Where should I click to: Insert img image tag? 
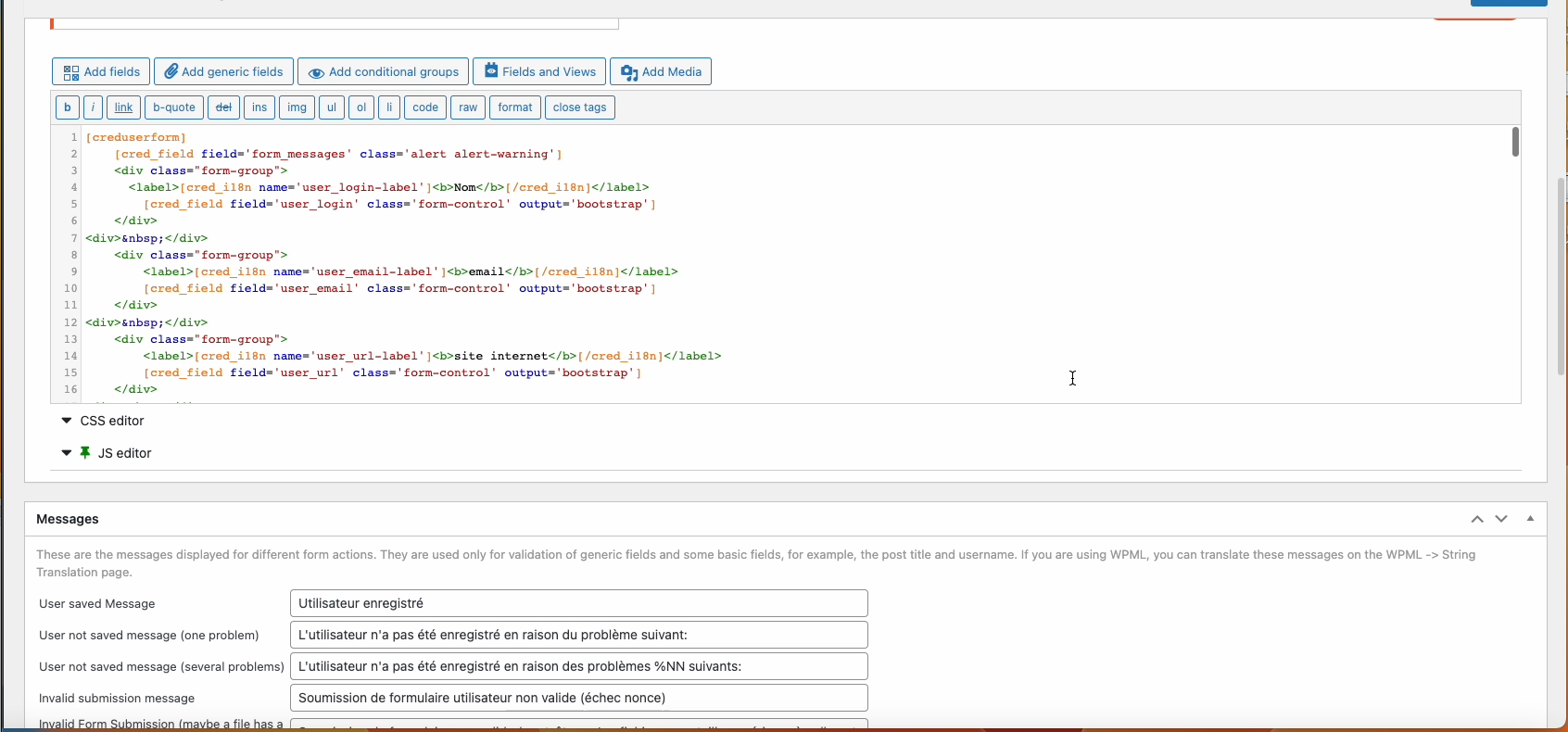click(x=297, y=107)
